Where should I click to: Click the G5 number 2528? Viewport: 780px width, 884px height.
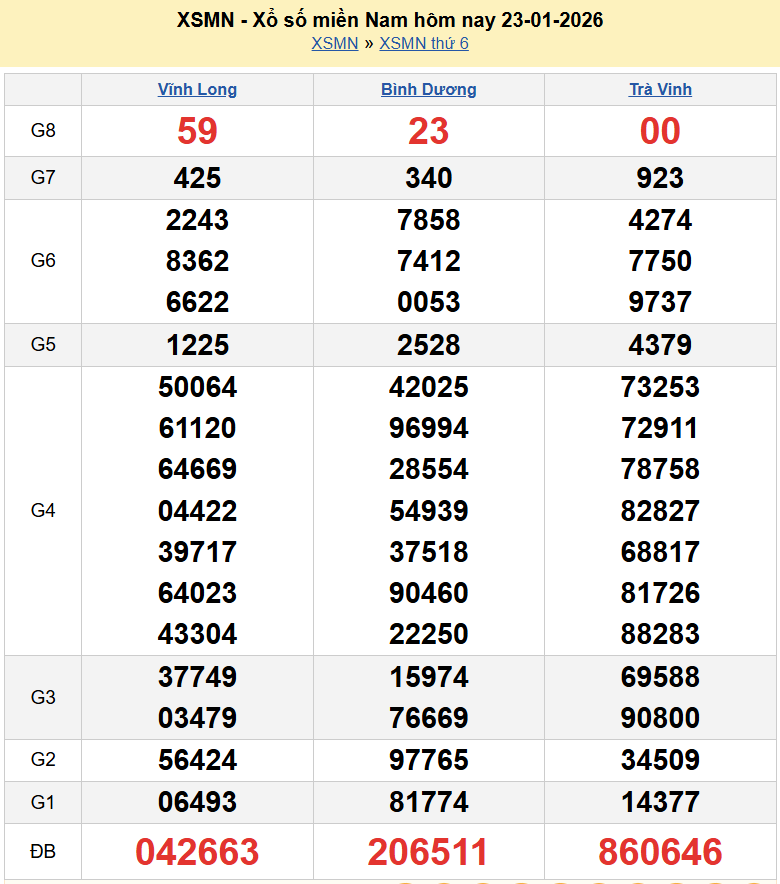(x=428, y=345)
